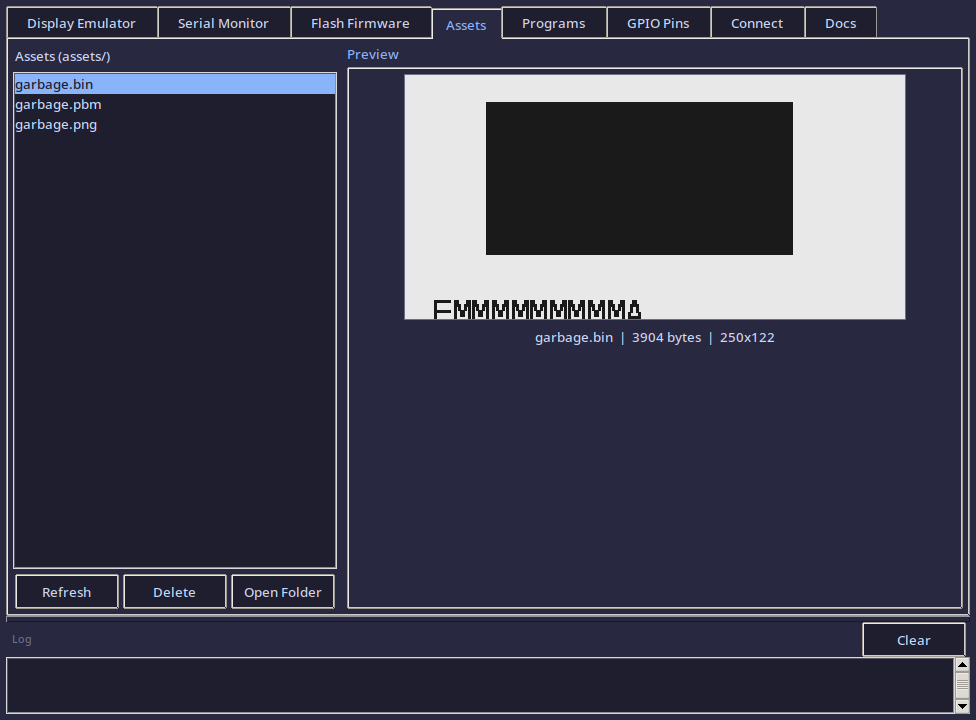Delete the selected asset
976x720 pixels.
pyautogui.click(x=174, y=591)
